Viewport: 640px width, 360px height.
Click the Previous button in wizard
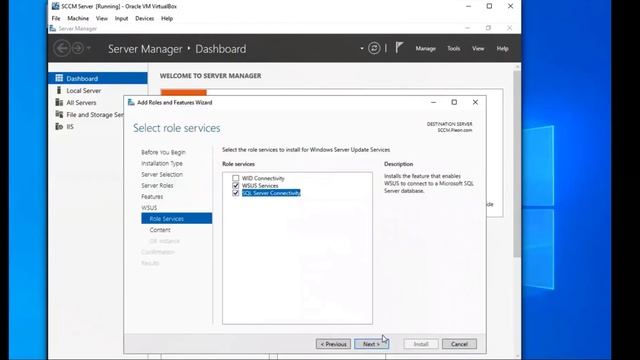(333, 344)
